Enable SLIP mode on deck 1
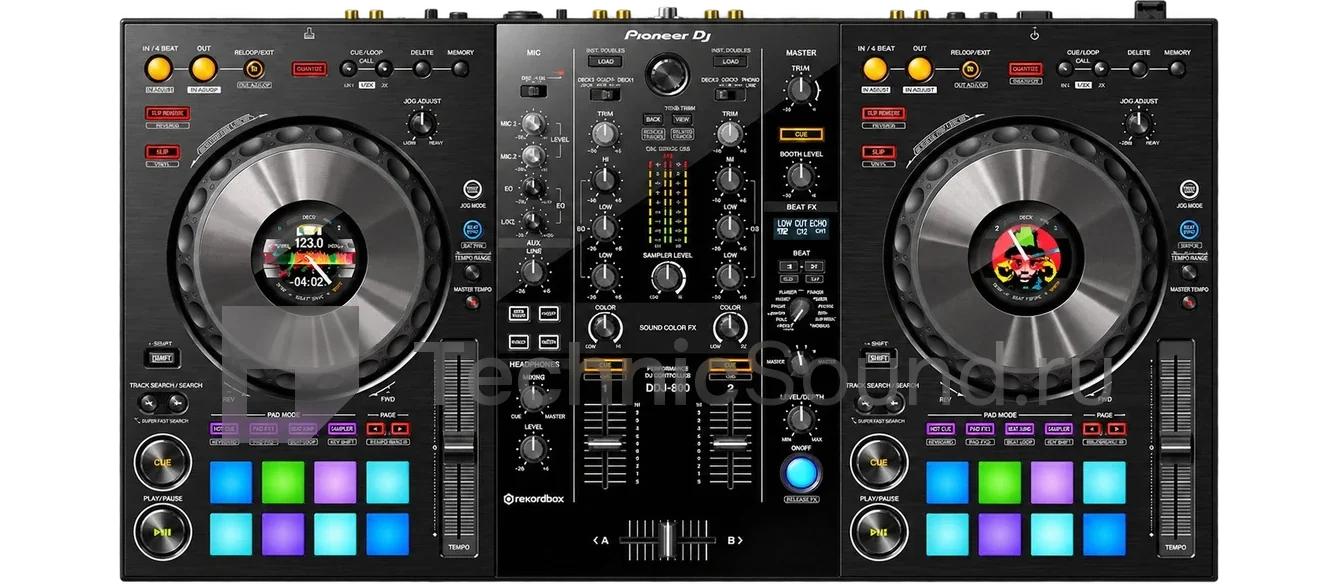The width and height of the screenshot is (1338, 584). click(x=161, y=151)
